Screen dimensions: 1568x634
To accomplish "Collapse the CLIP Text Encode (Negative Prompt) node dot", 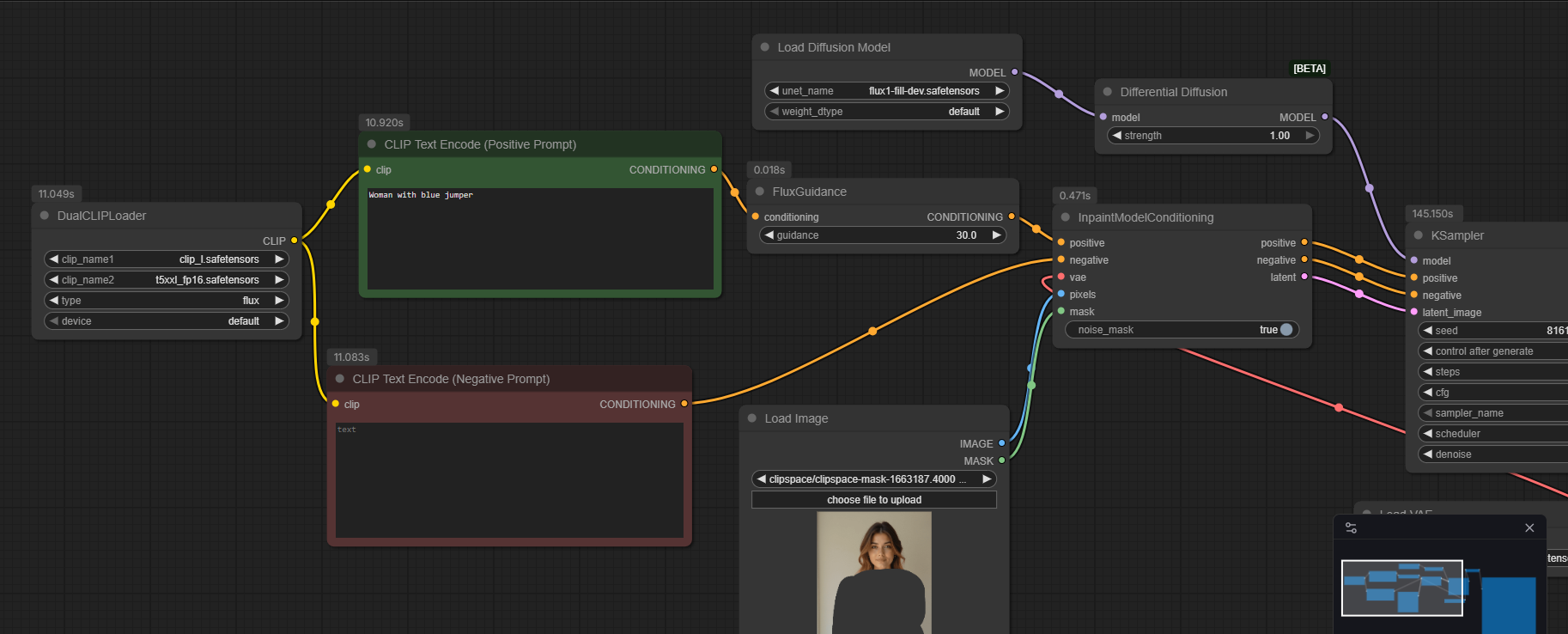I will pos(340,379).
